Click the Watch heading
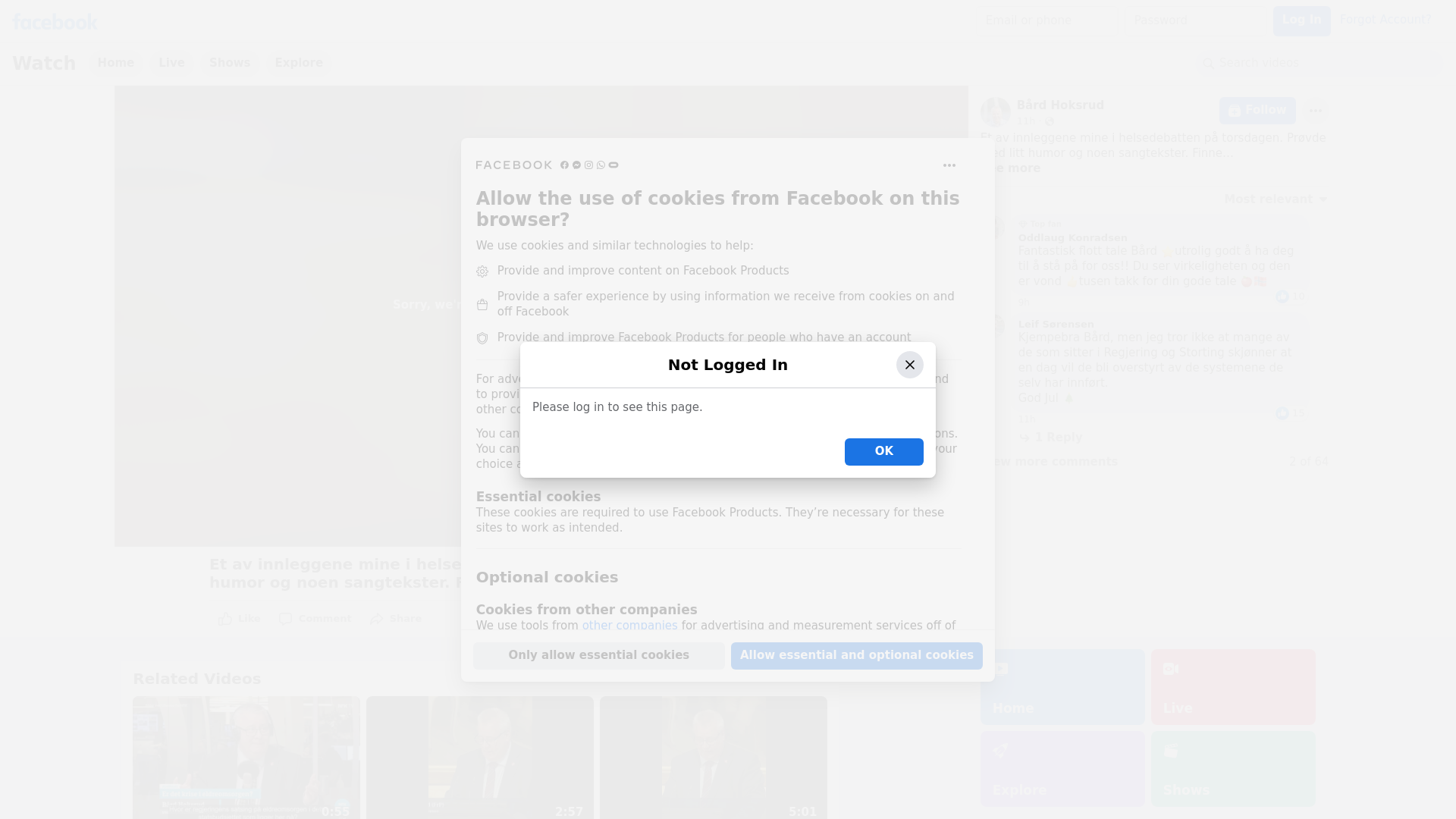The height and width of the screenshot is (819, 1456). pos(44,63)
